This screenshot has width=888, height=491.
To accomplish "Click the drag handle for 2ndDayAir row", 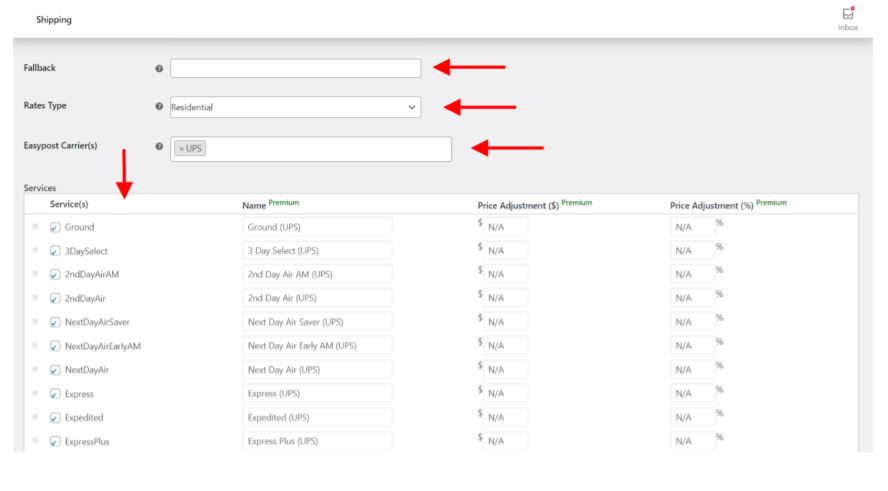I will (35, 297).
